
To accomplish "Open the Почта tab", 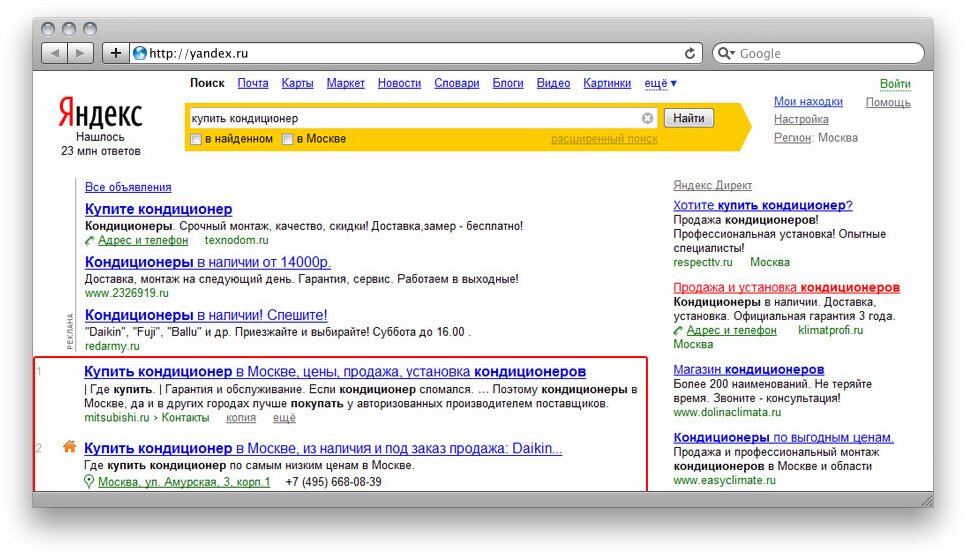I will click(x=253, y=83).
